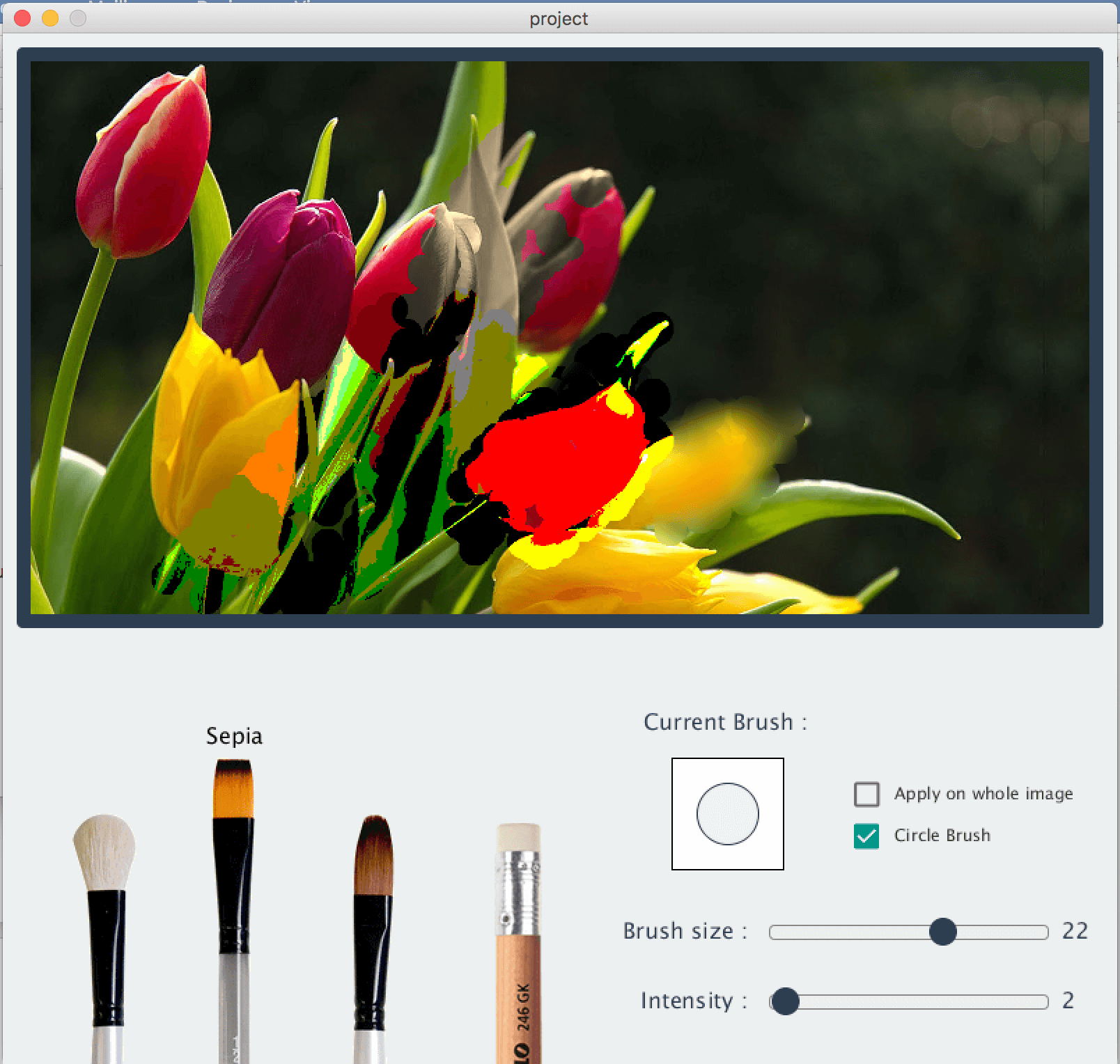Click the gray zoom window button
The width and height of the screenshot is (1120, 1064).
tap(78, 18)
